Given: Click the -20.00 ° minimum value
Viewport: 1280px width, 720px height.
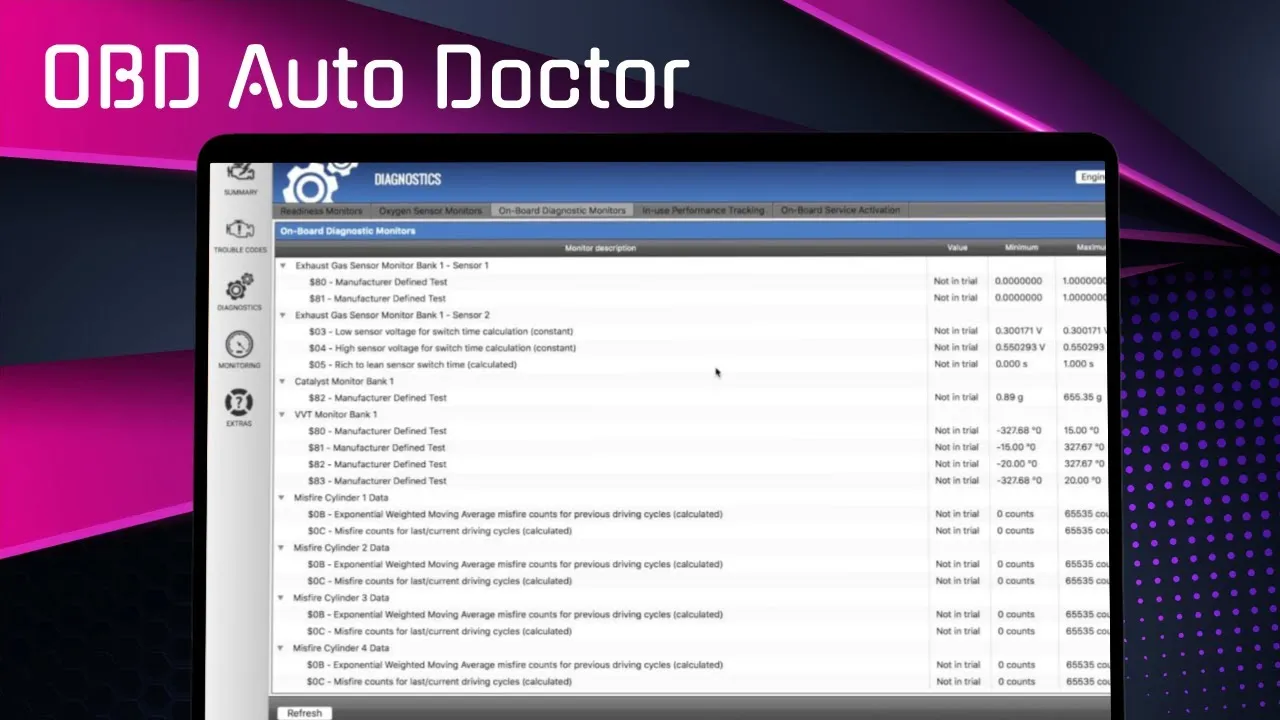Looking at the screenshot, I should tap(1016, 464).
